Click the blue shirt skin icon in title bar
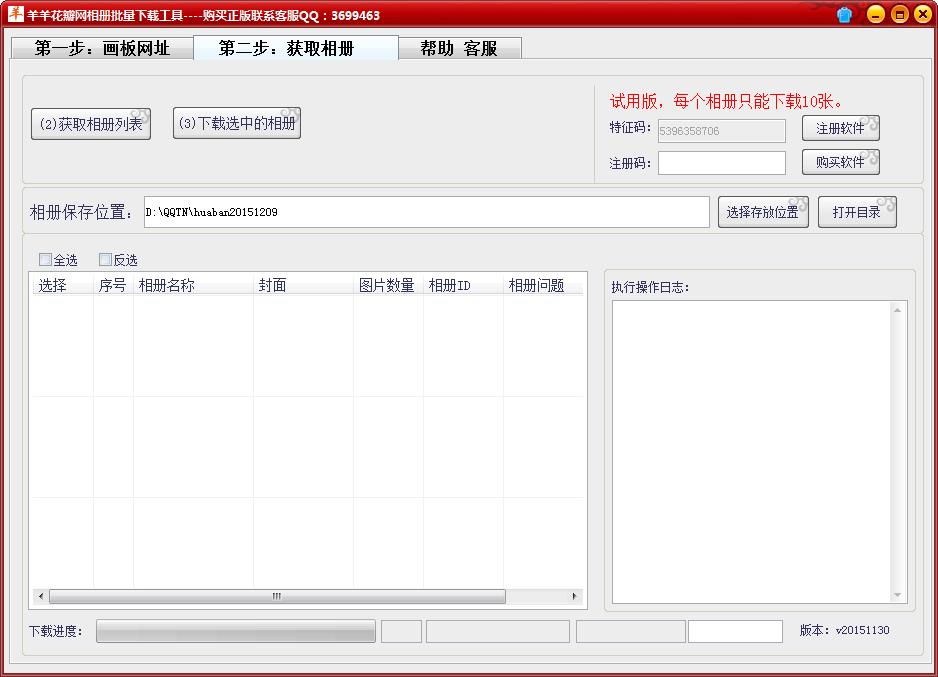 point(845,14)
